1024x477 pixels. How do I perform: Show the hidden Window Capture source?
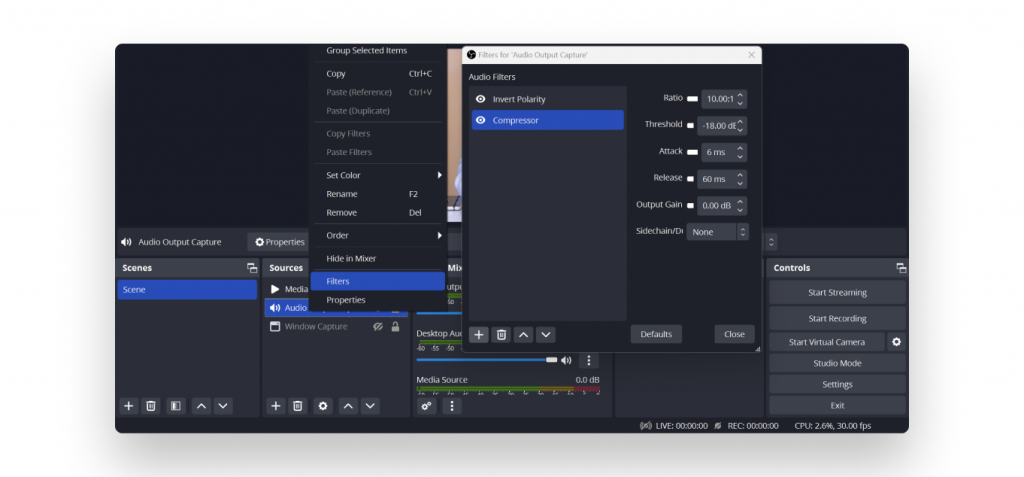tap(377, 327)
